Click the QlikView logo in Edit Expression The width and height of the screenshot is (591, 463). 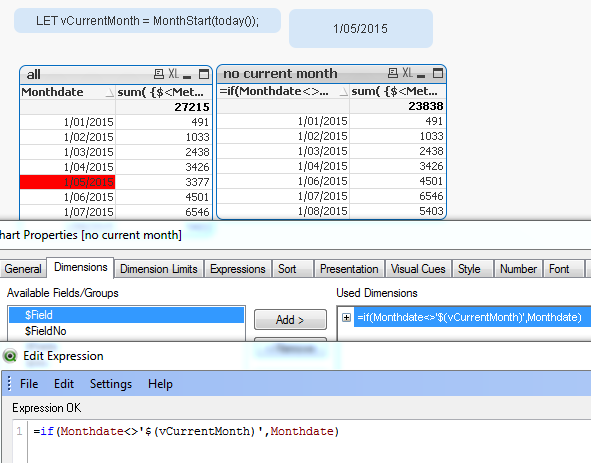pos(10,356)
